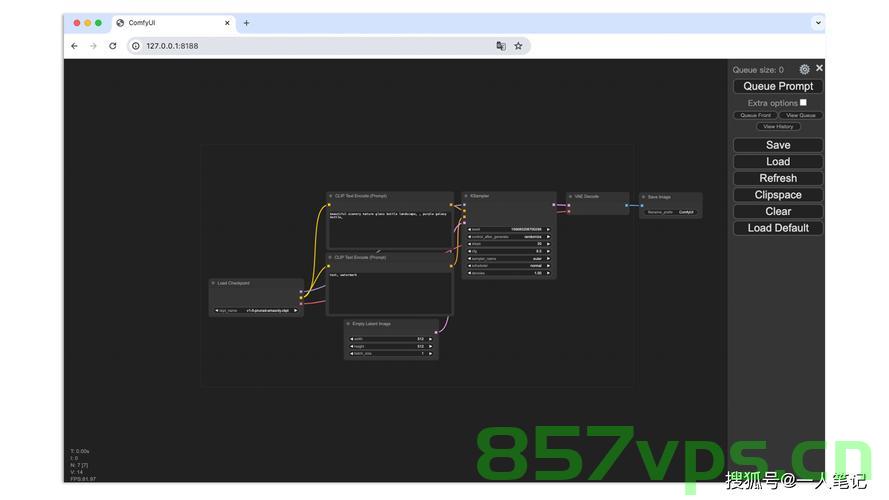Viewport: 889px width, 500px height.
Task: Increase height in Empty Latent Image node
Action: pos(430,346)
